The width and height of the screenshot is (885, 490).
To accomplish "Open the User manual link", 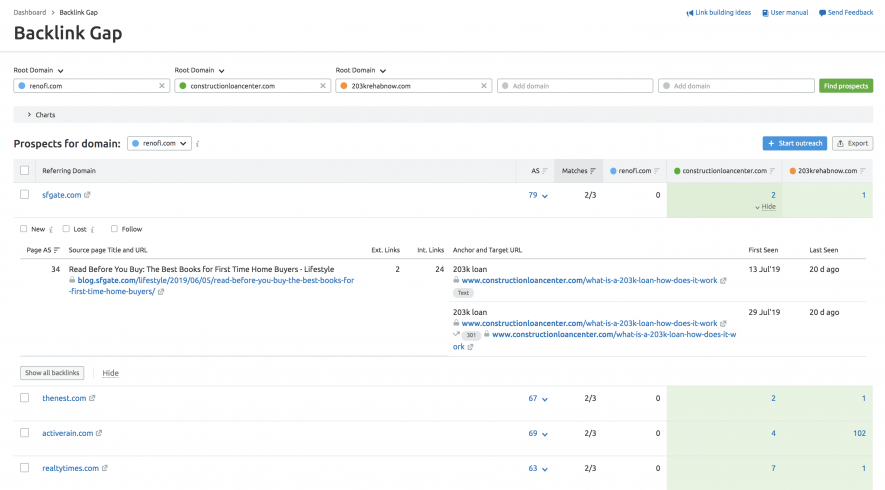I will 785,12.
